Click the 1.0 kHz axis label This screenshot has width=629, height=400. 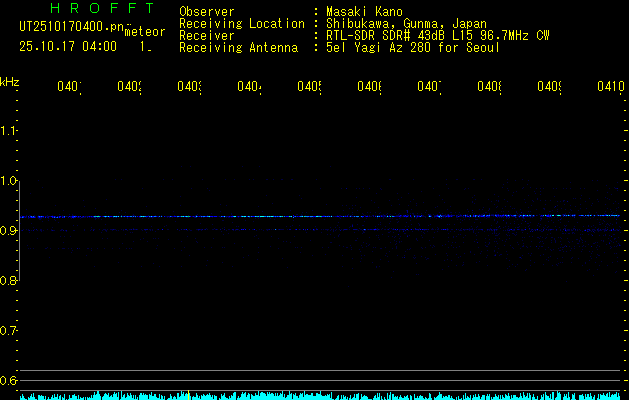(x=8, y=181)
